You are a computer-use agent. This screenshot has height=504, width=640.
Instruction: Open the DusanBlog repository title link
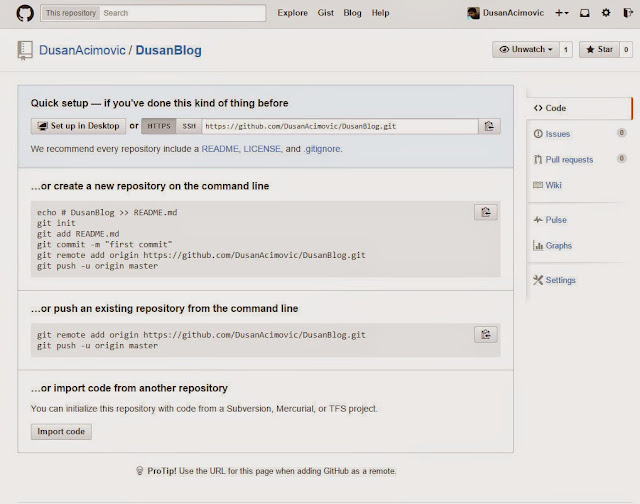[x=169, y=50]
